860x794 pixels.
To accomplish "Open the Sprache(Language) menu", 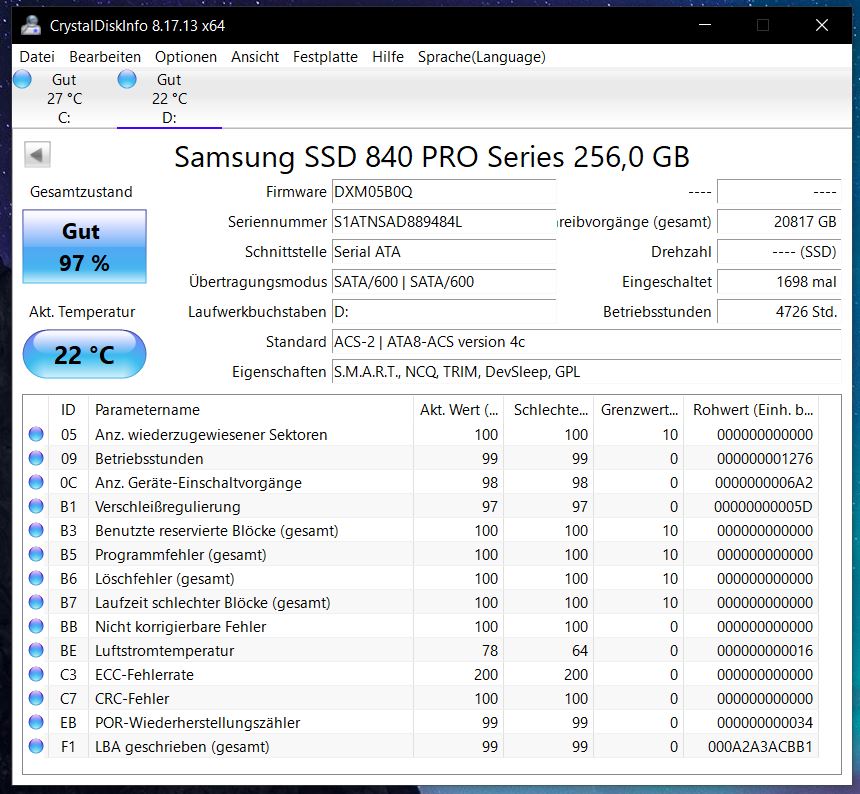I will pyautogui.click(x=482, y=57).
